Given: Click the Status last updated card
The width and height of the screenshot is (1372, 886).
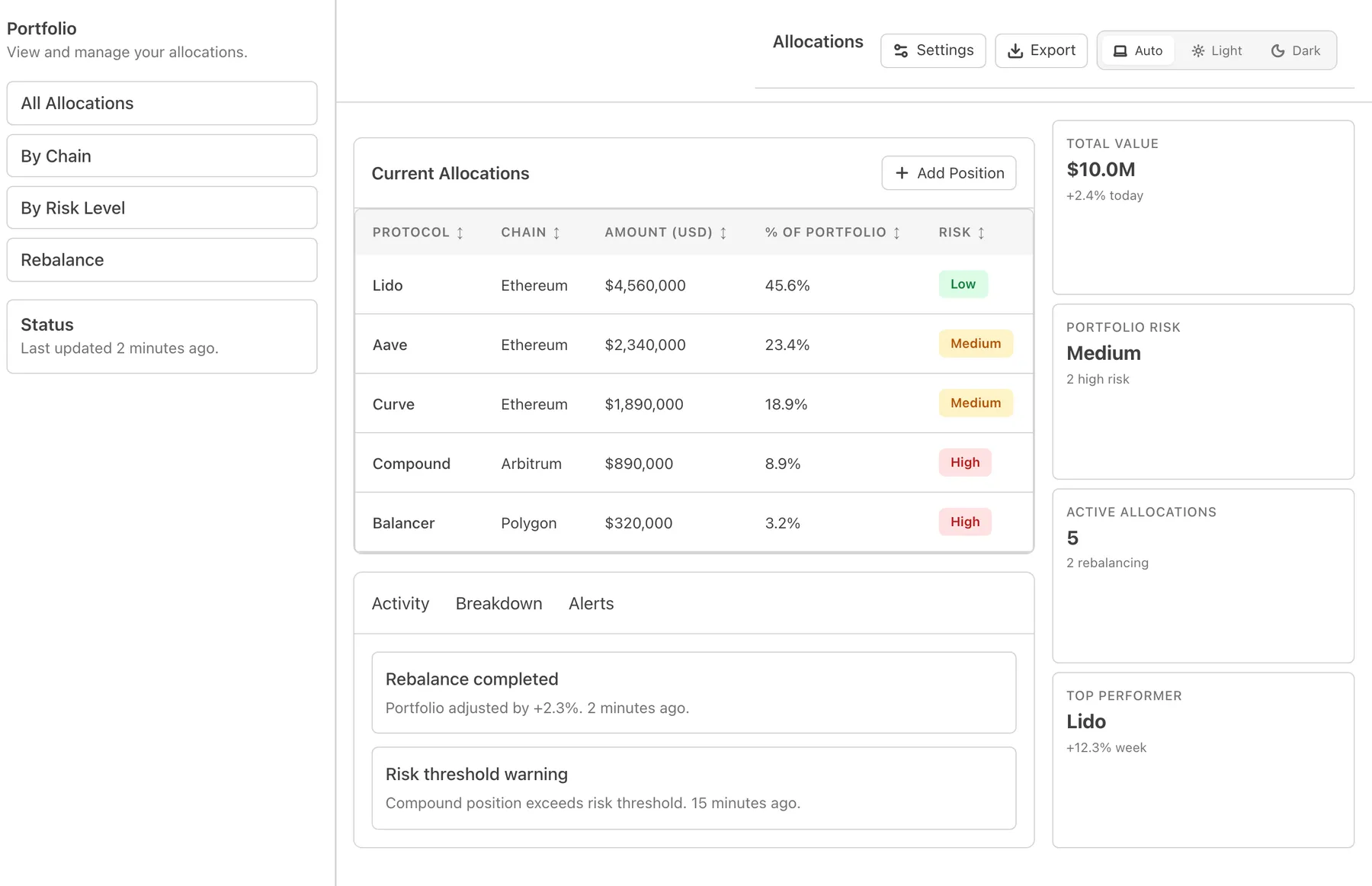Looking at the screenshot, I should click(162, 336).
